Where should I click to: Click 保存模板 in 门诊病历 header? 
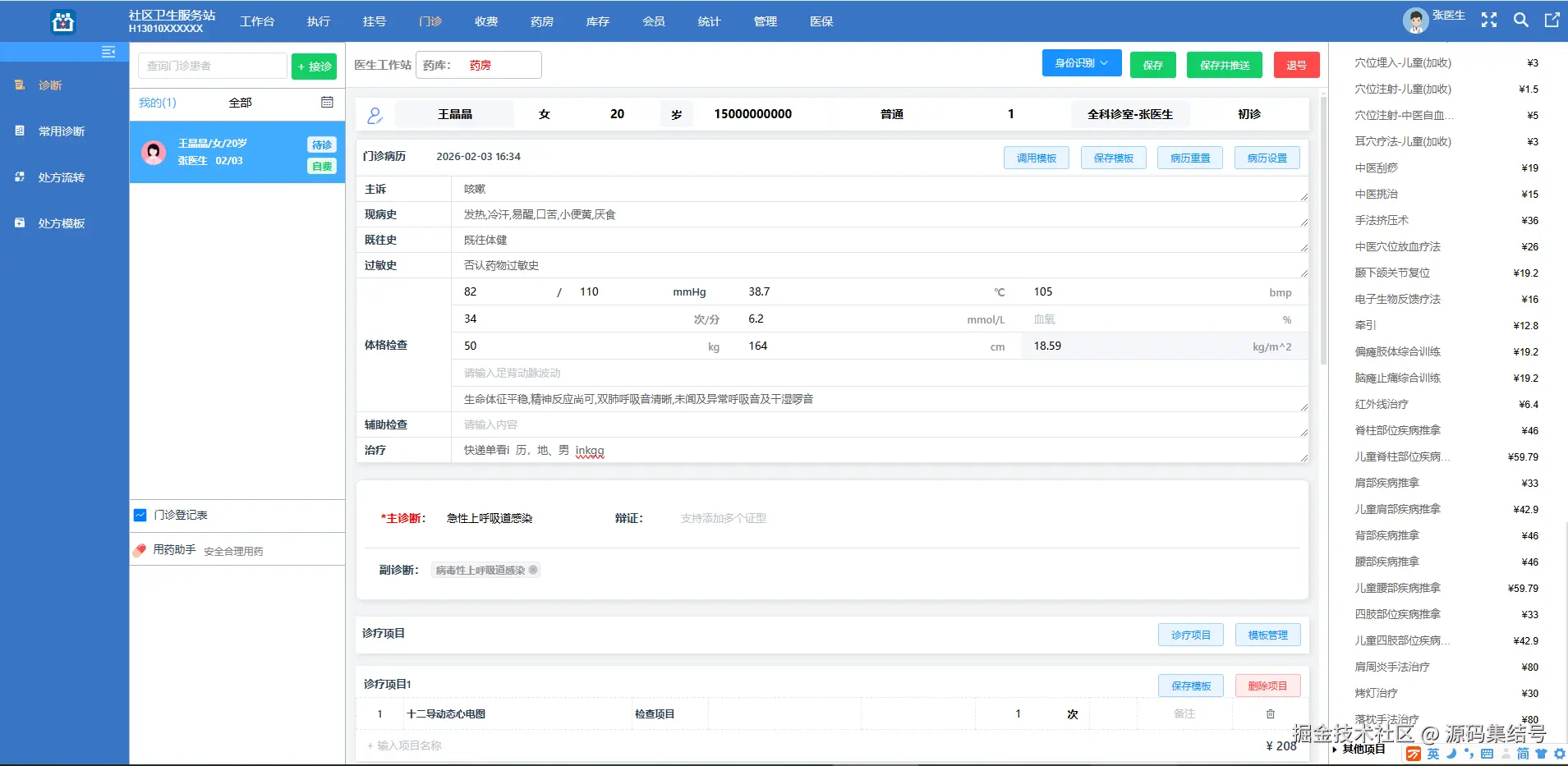[x=1114, y=158]
